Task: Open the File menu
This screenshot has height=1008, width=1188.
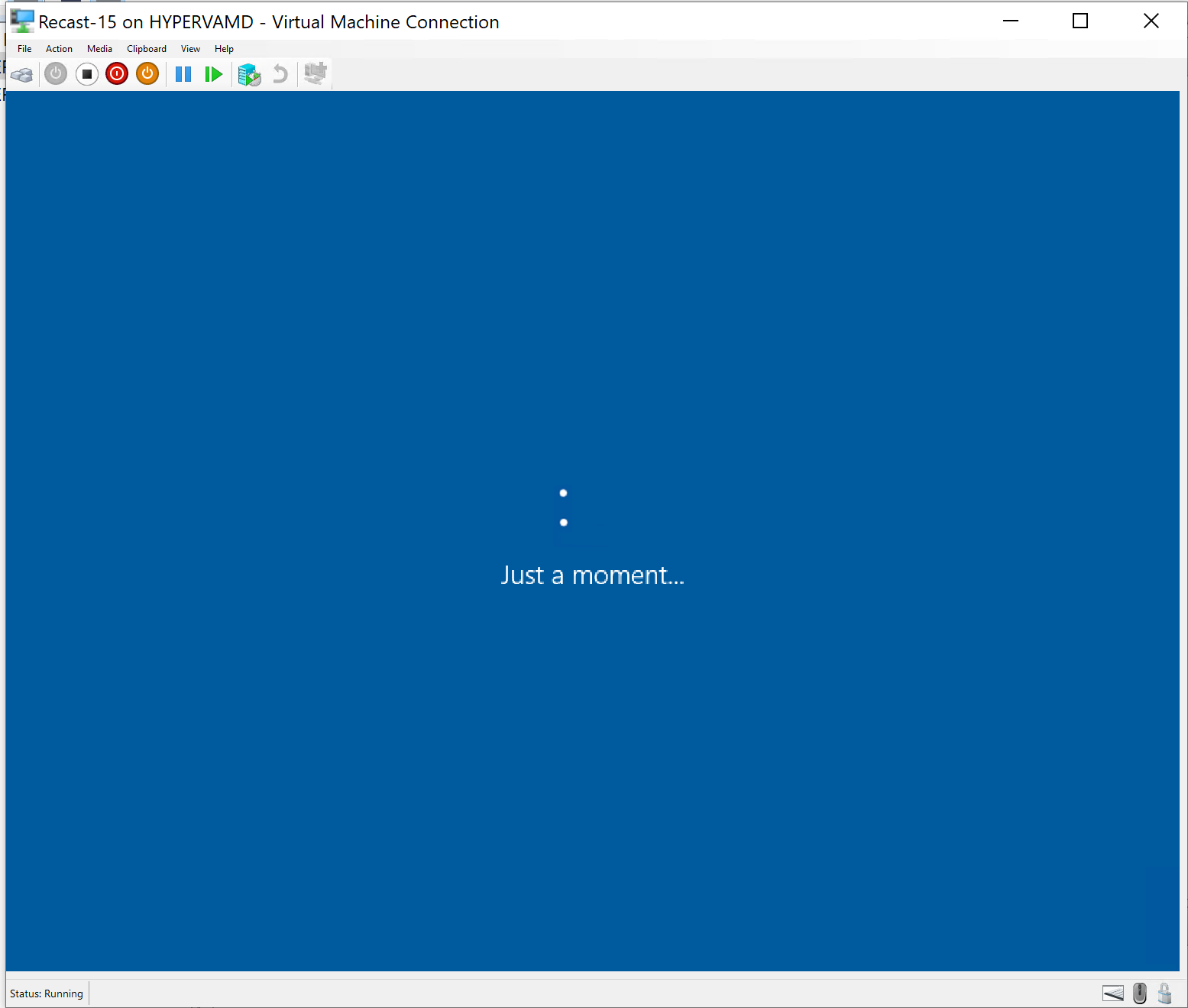Action: coord(24,49)
